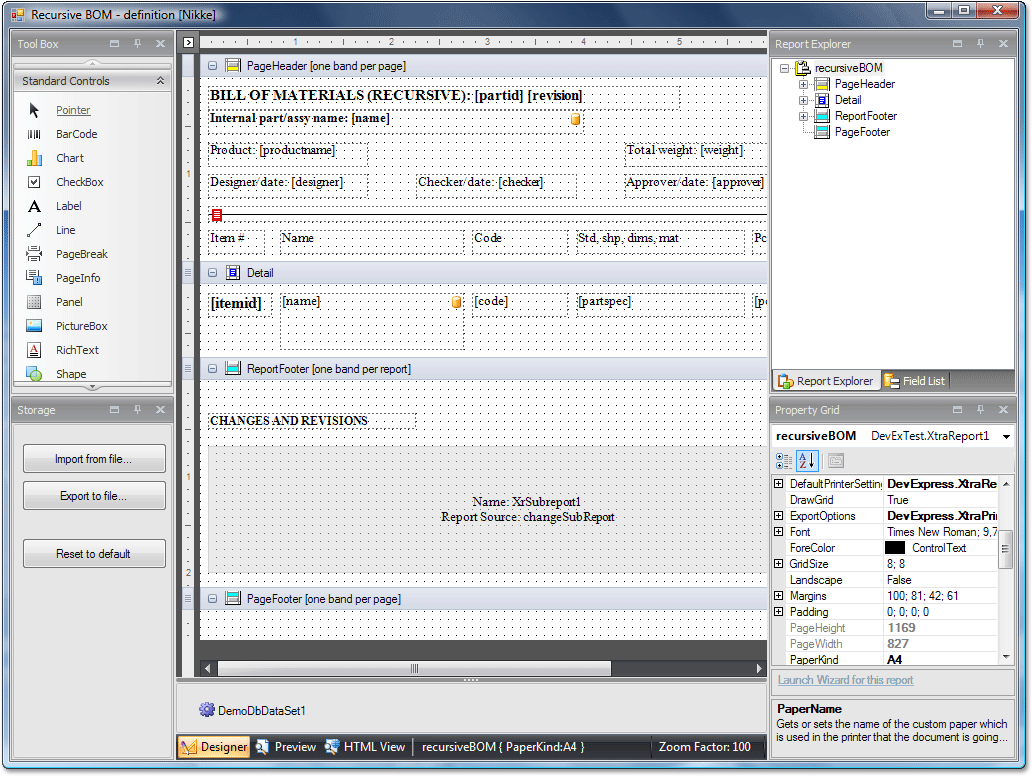Open the Report Explorer tab
Screen dimensions: 1032x776
(x=826, y=380)
